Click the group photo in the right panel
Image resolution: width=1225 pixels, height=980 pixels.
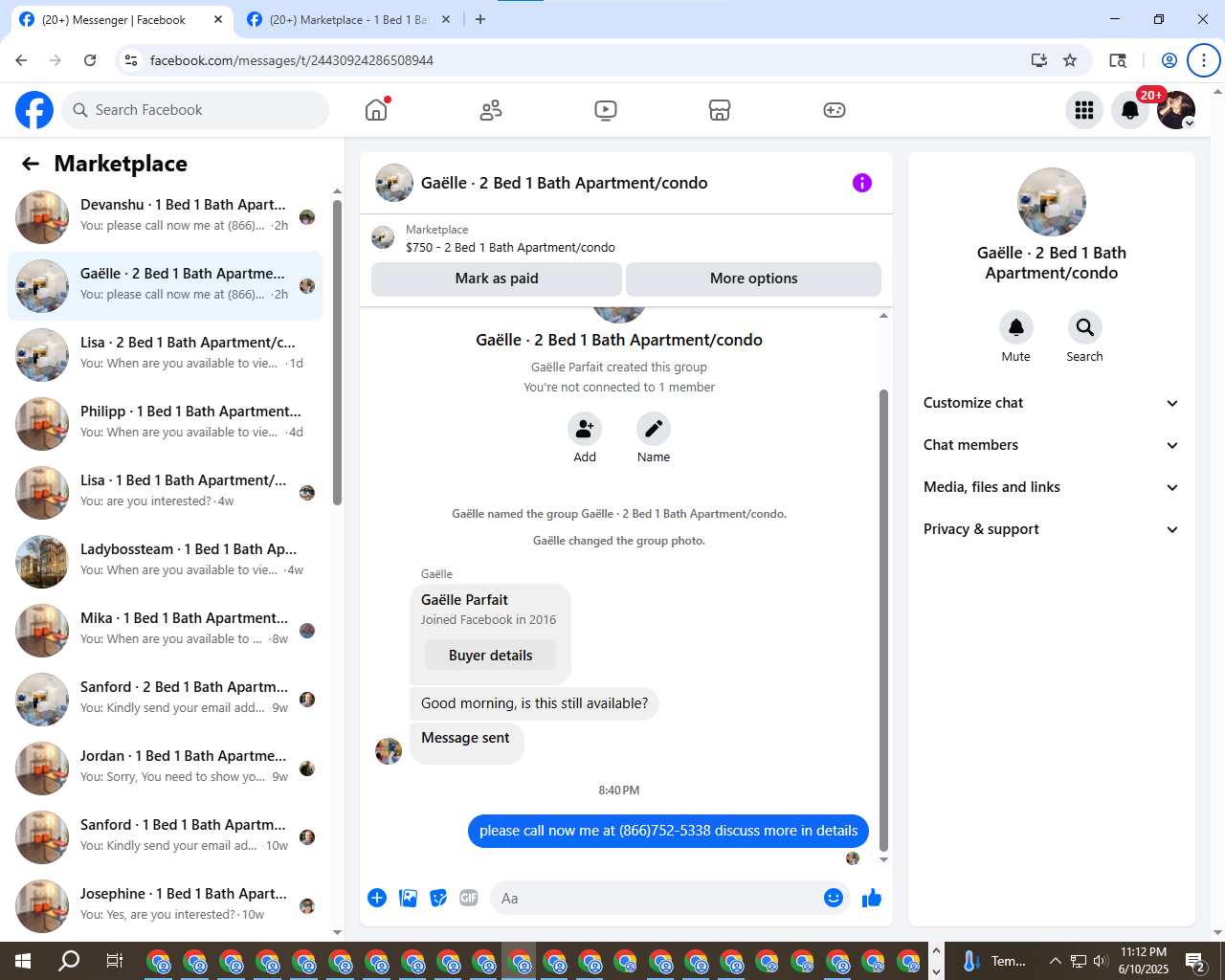[1052, 202]
